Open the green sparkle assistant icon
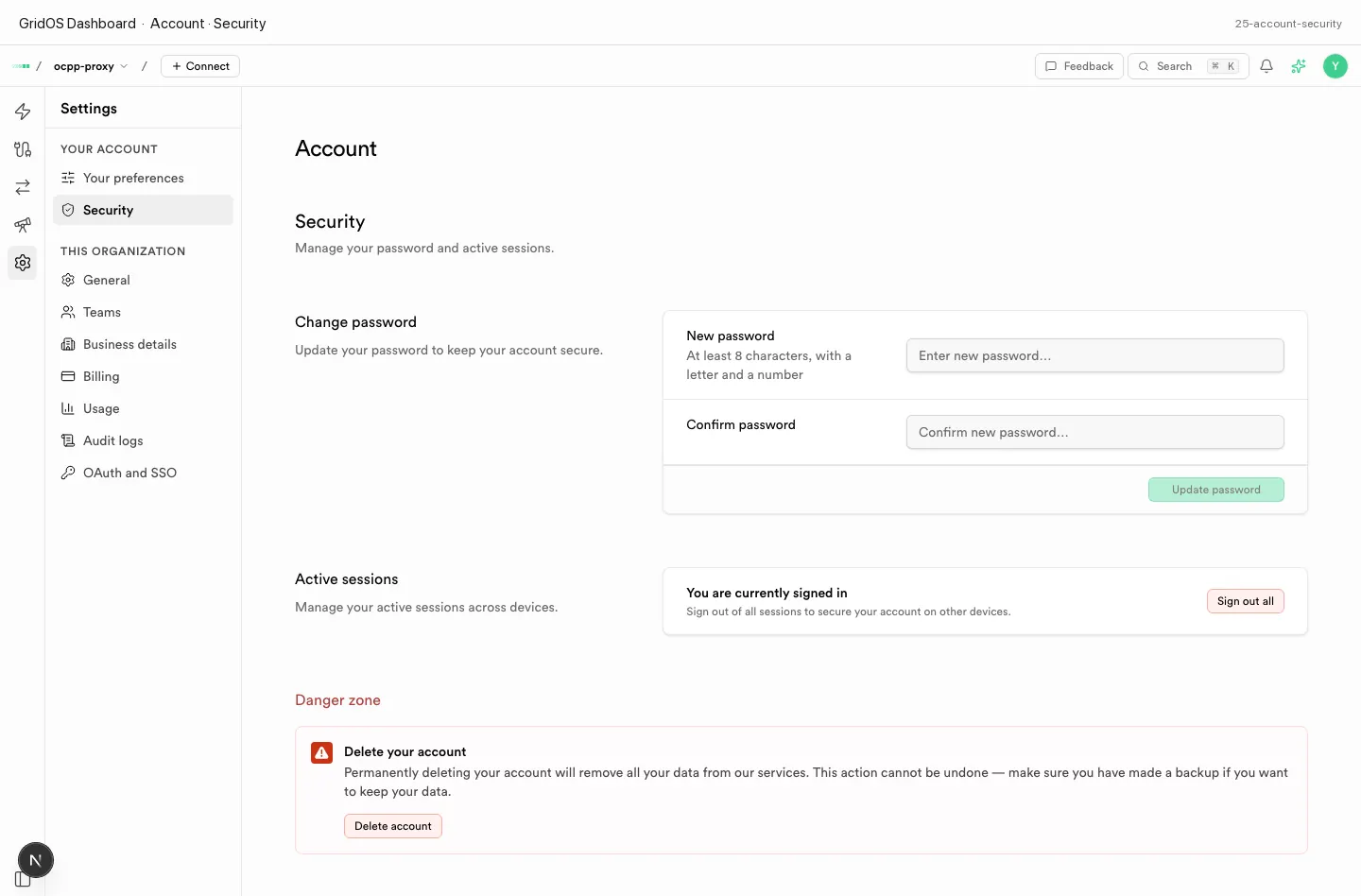 pyautogui.click(x=1299, y=66)
